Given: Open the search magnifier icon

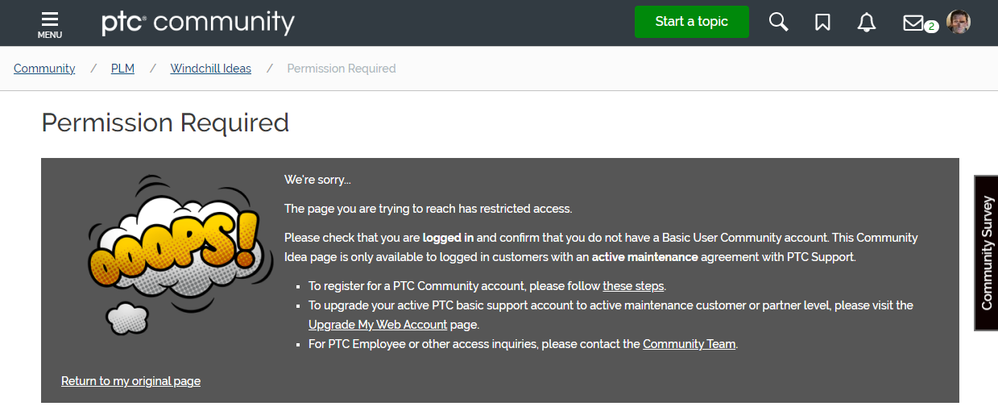Looking at the screenshot, I should tap(778, 22).
